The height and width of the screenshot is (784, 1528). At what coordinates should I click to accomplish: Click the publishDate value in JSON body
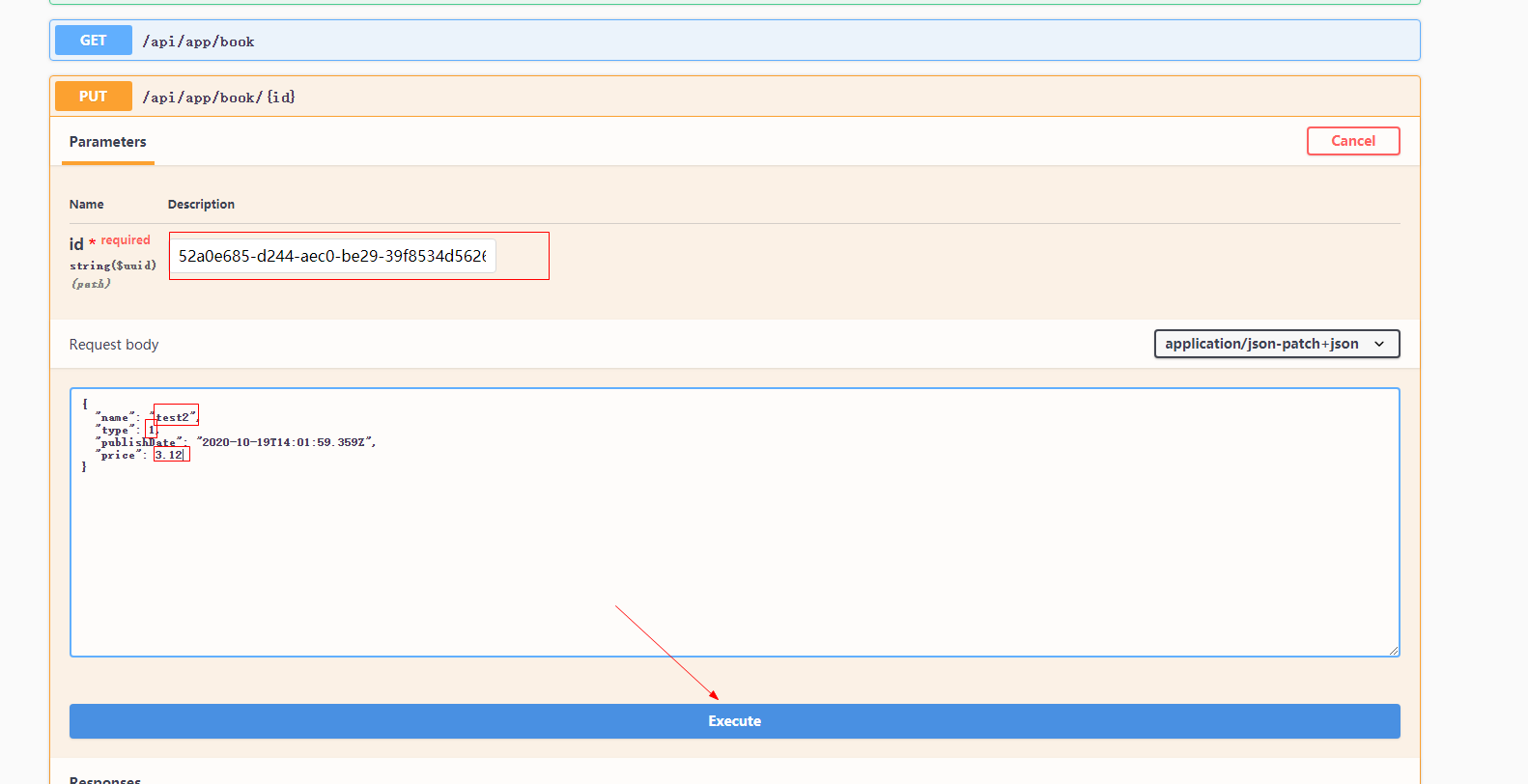click(x=286, y=442)
